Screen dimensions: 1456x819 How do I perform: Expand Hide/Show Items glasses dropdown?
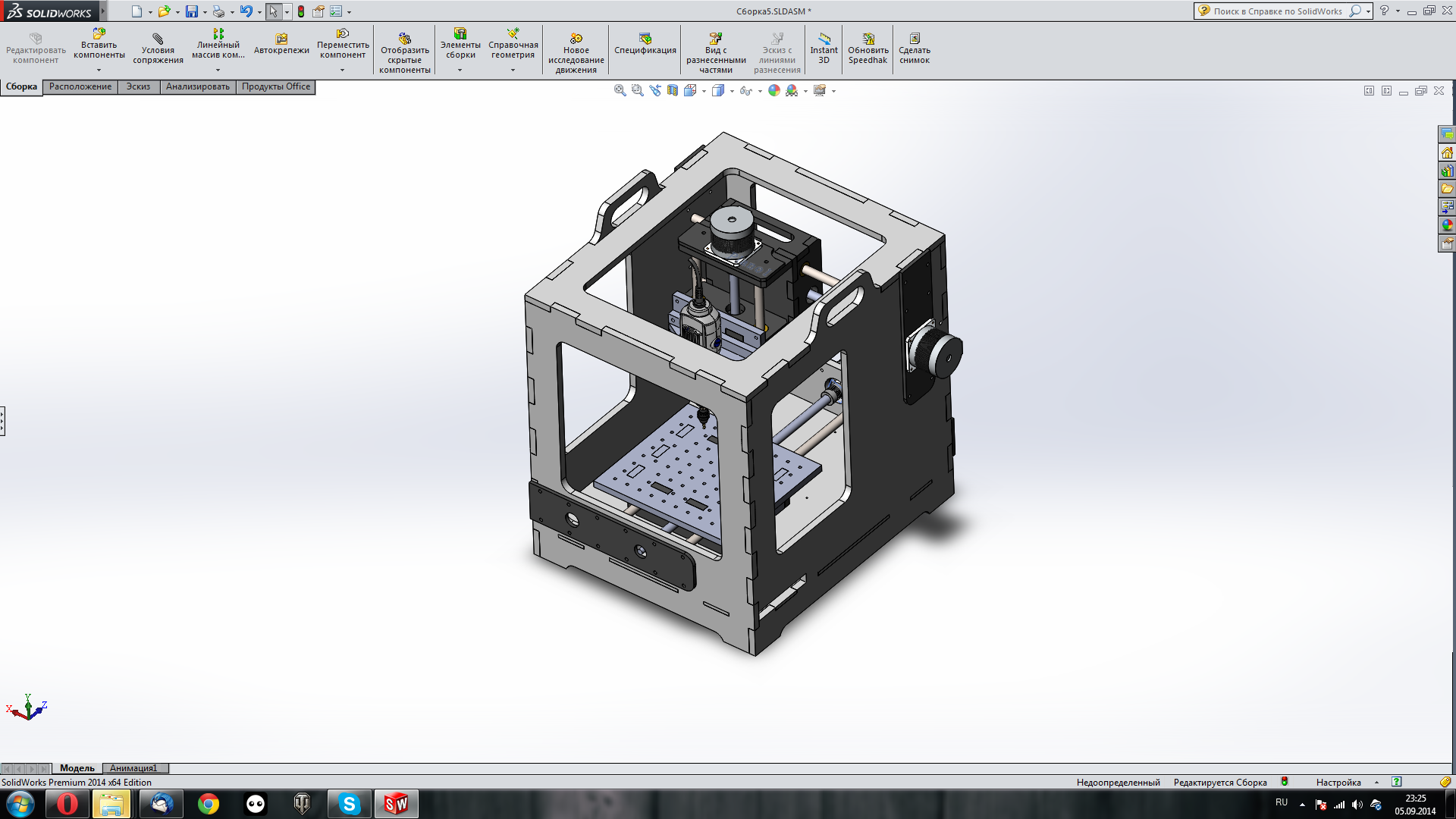[760, 91]
